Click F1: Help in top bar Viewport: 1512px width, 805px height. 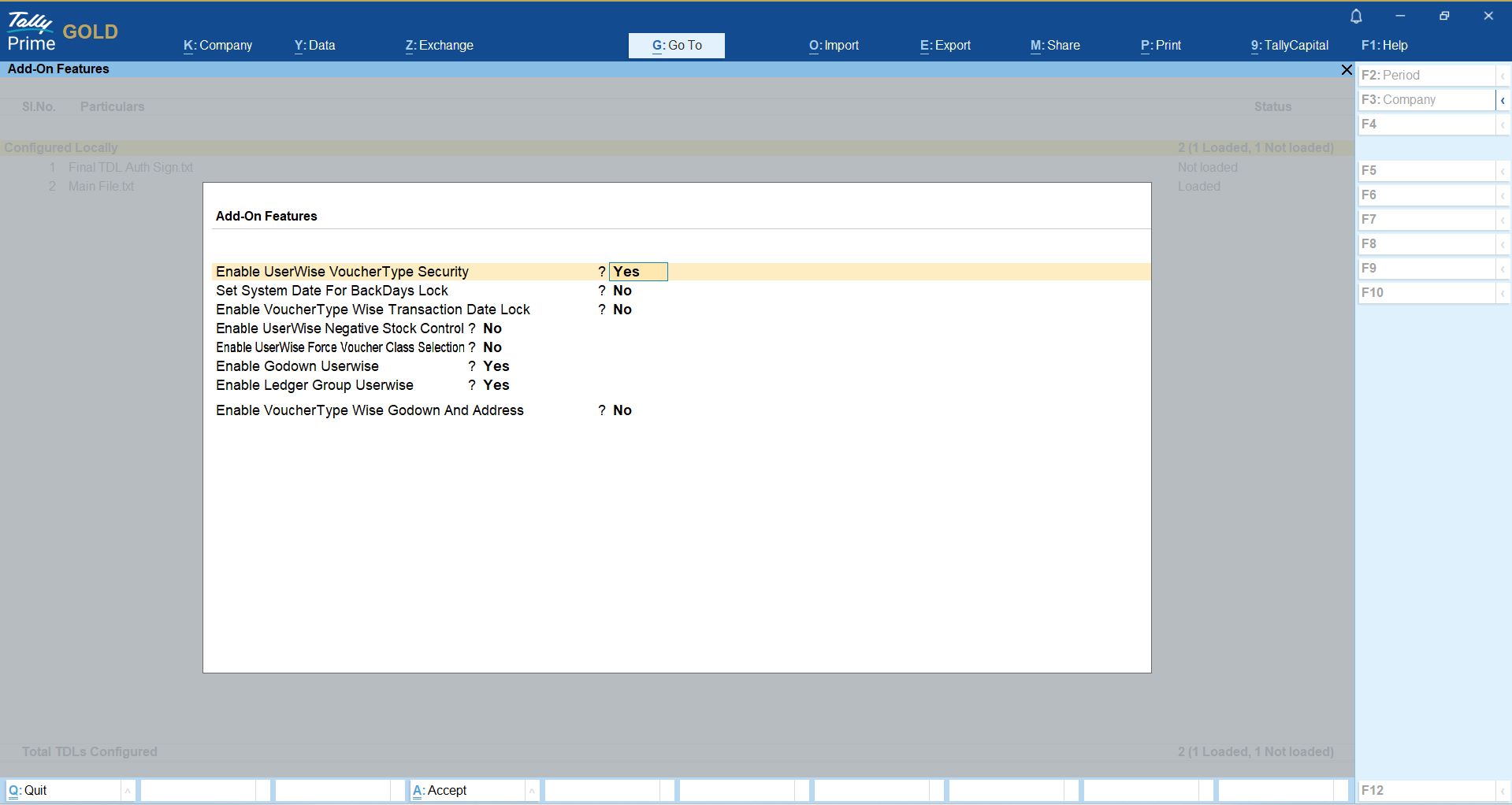click(x=1384, y=46)
